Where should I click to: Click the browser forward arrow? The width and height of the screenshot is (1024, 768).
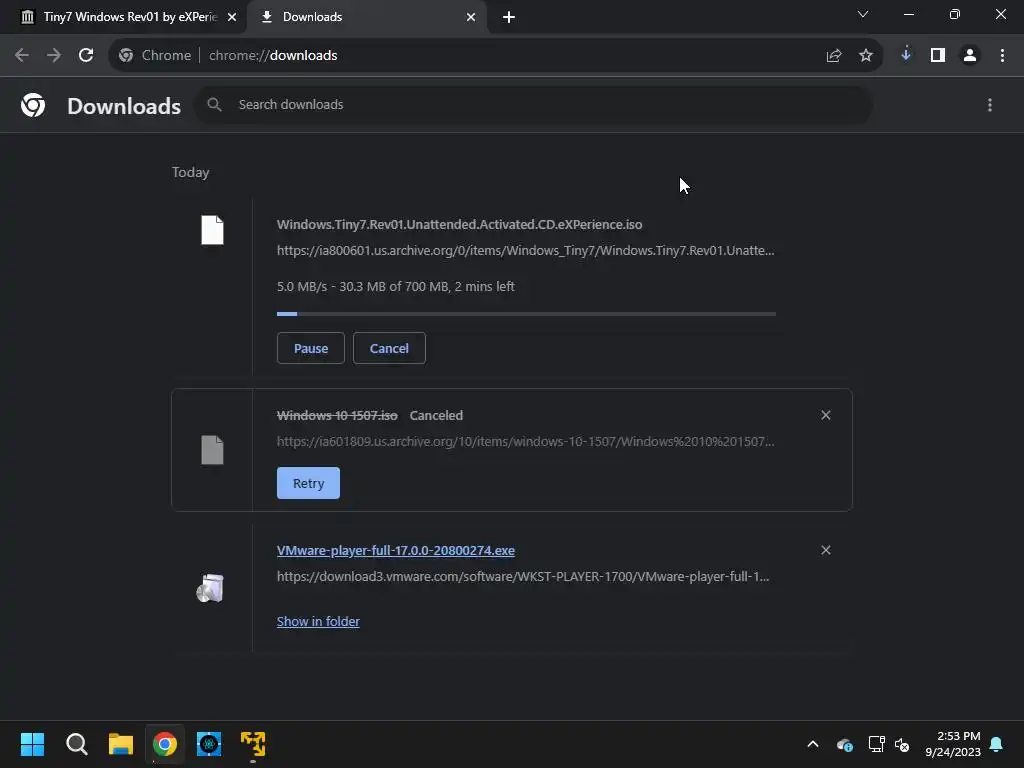(x=54, y=56)
